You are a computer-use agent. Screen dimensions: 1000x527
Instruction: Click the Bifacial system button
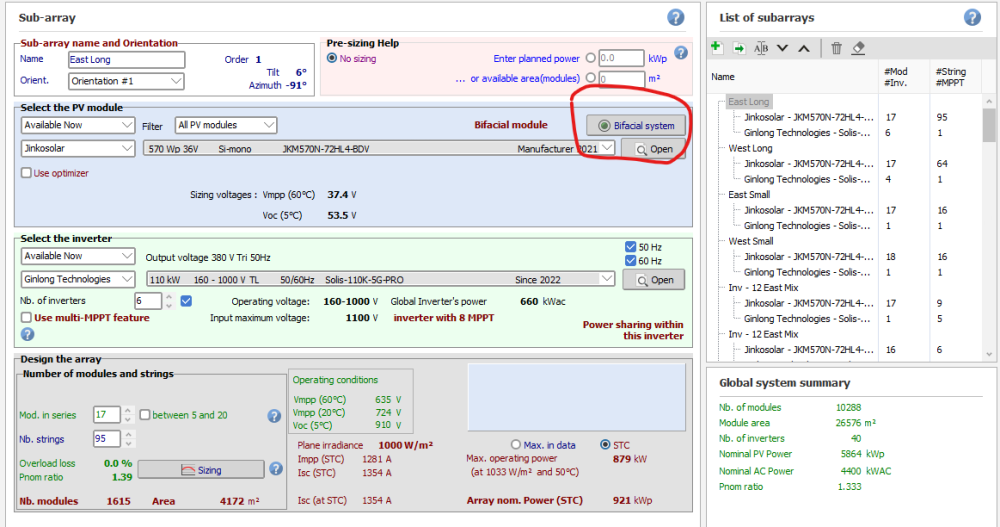pos(637,125)
